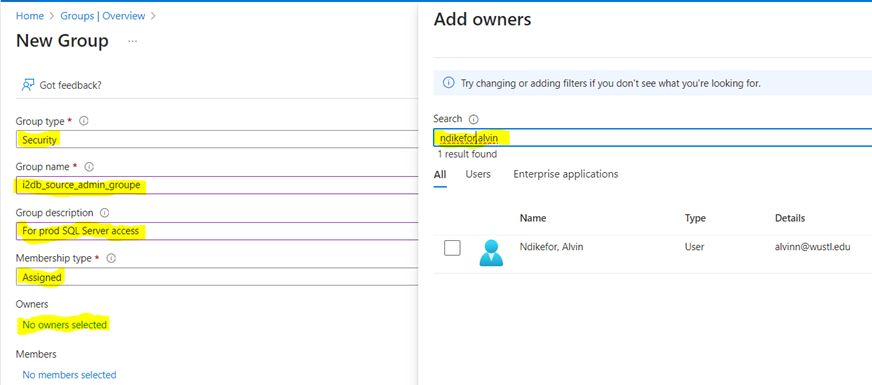Open the ellipsis menu beside New Group
872x385 pixels.
click(132, 41)
